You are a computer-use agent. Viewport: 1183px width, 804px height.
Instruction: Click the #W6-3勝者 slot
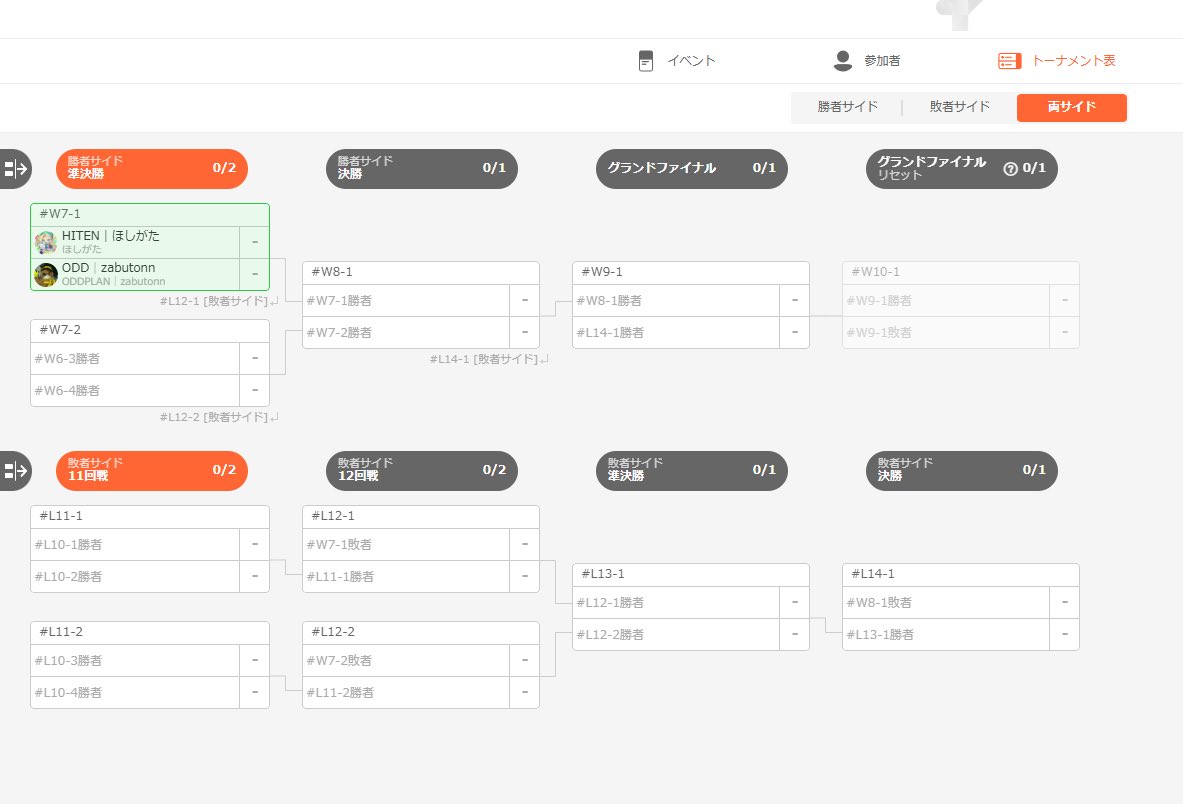pyautogui.click(x=136, y=359)
